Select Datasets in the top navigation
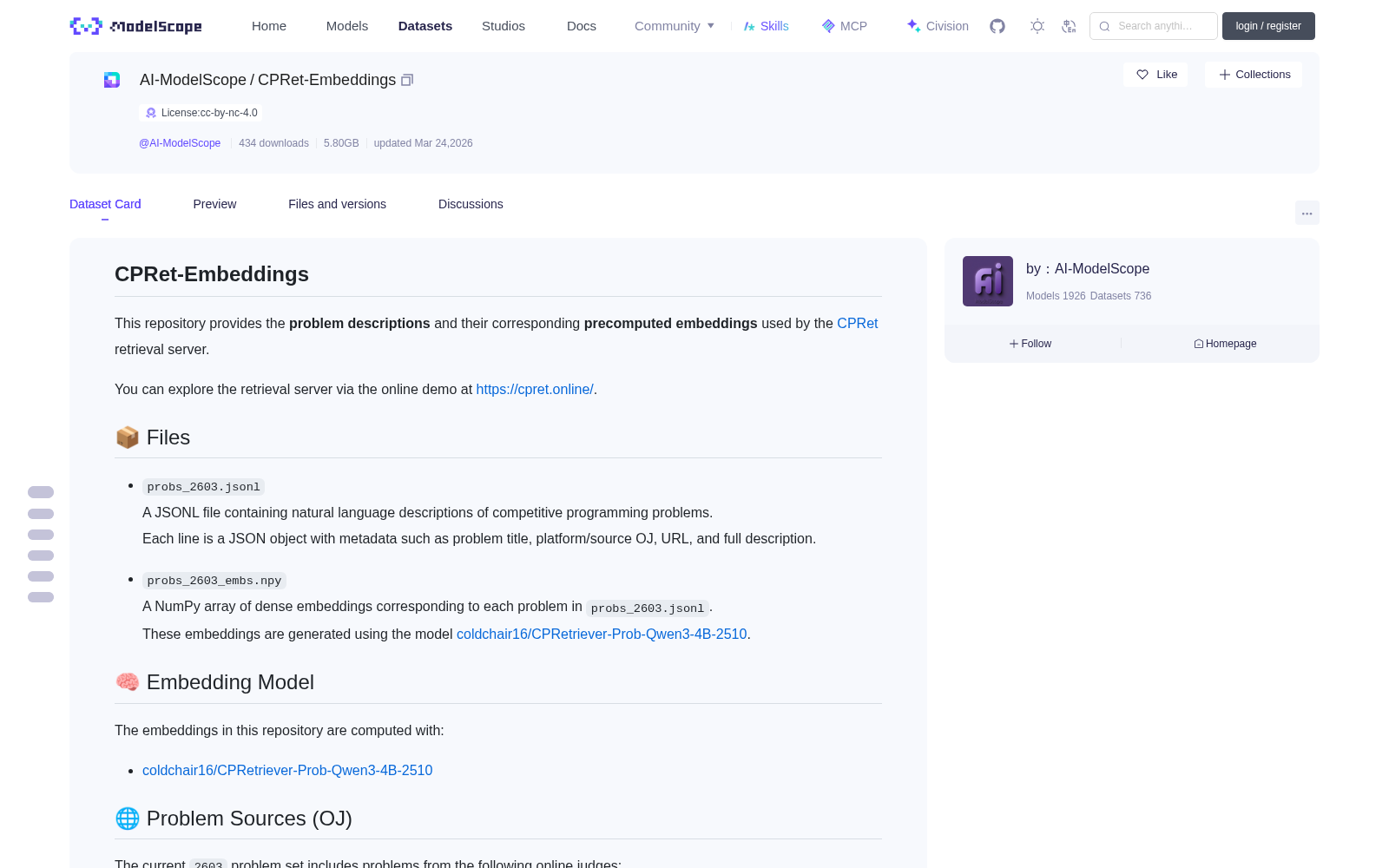Image resolution: width=1389 pixels, height=868 pixels. tap(425, 26)
